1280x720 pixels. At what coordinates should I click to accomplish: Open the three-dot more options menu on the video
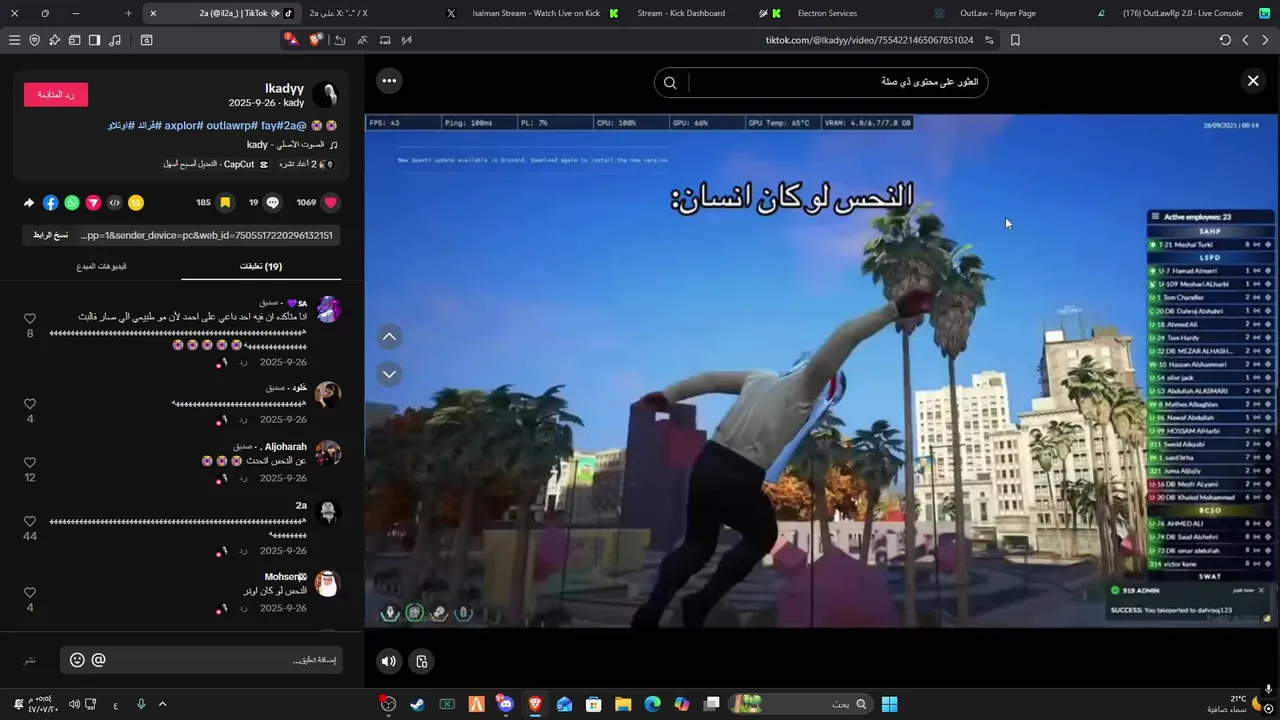389,81
